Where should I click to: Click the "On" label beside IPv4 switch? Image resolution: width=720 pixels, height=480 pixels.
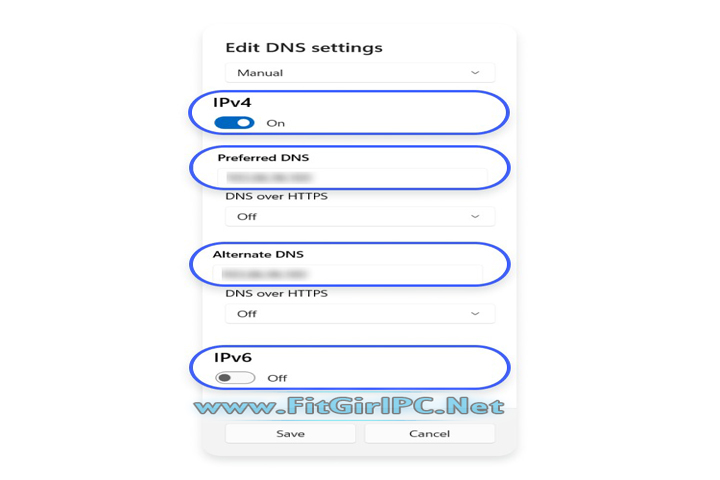click(x=276, y=123)
